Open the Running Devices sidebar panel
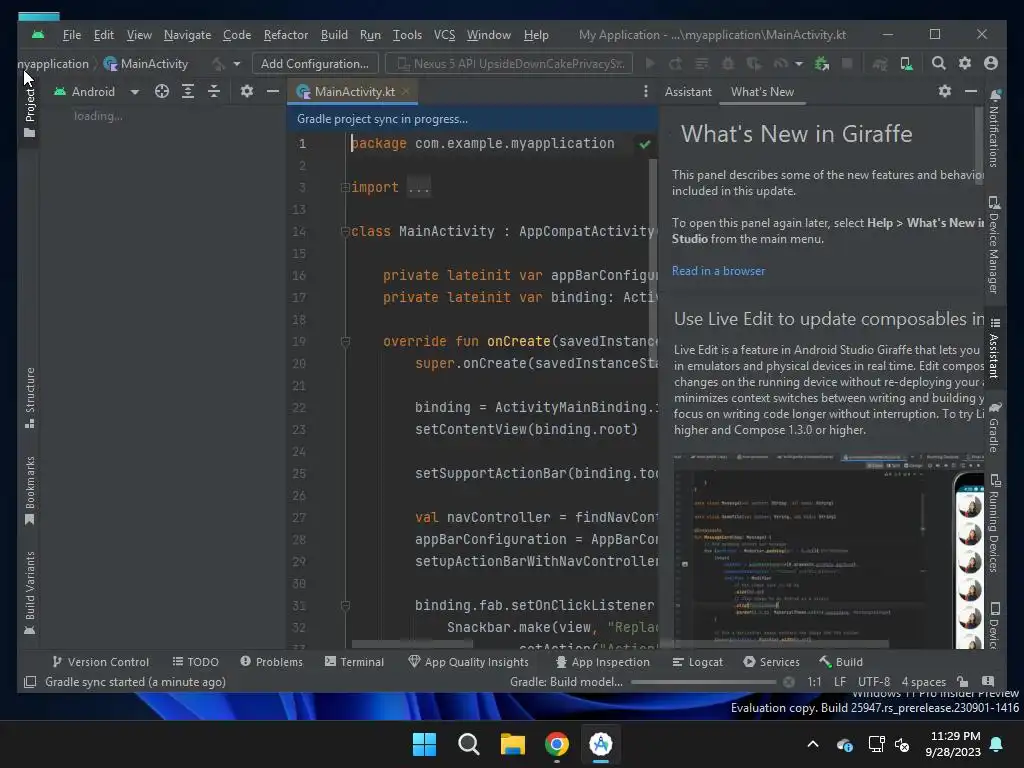Viewport: 1024px width, 768px height. point(994,524)
